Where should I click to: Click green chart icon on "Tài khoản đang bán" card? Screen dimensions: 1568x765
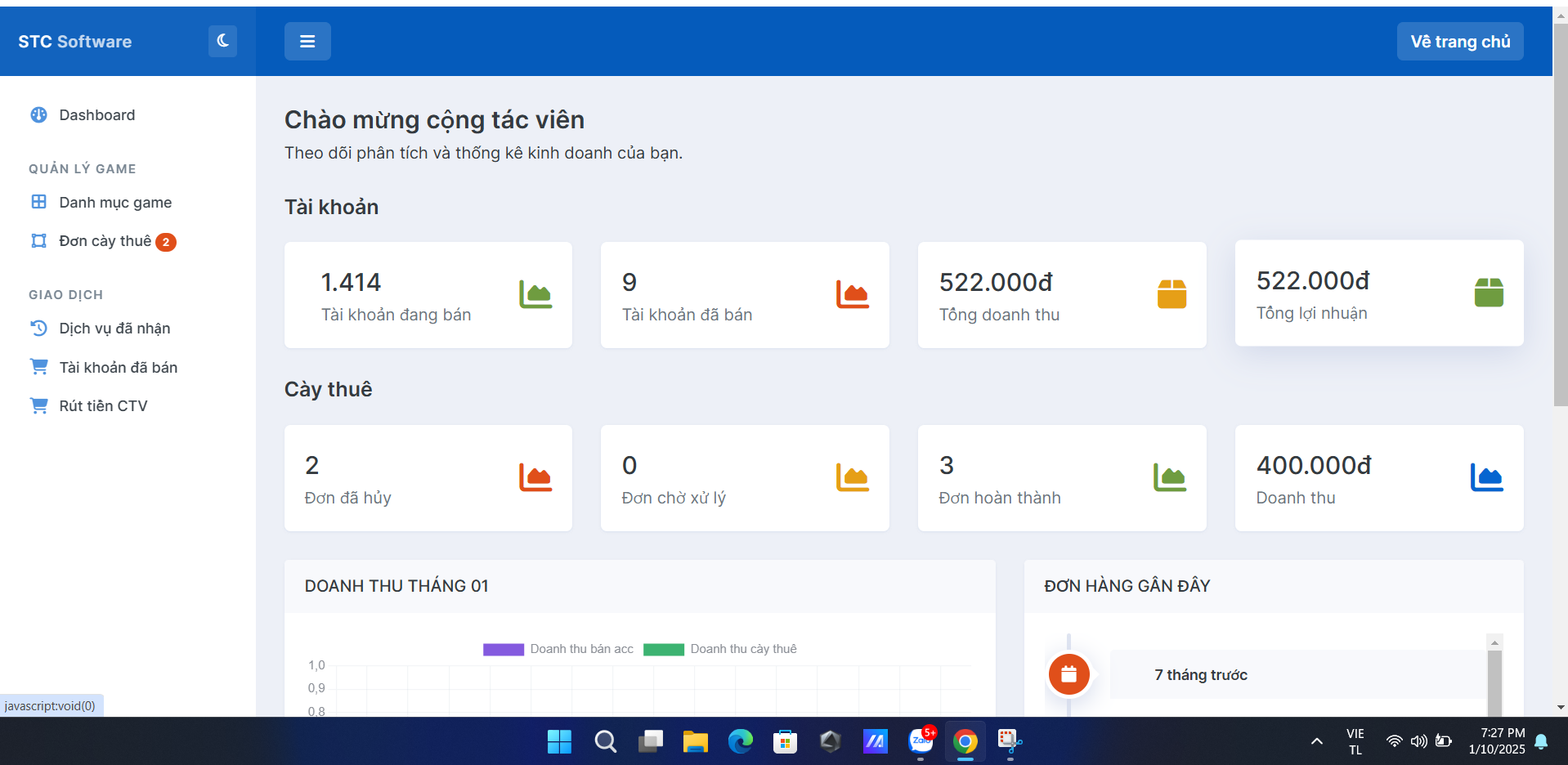[x=535, y=294]
